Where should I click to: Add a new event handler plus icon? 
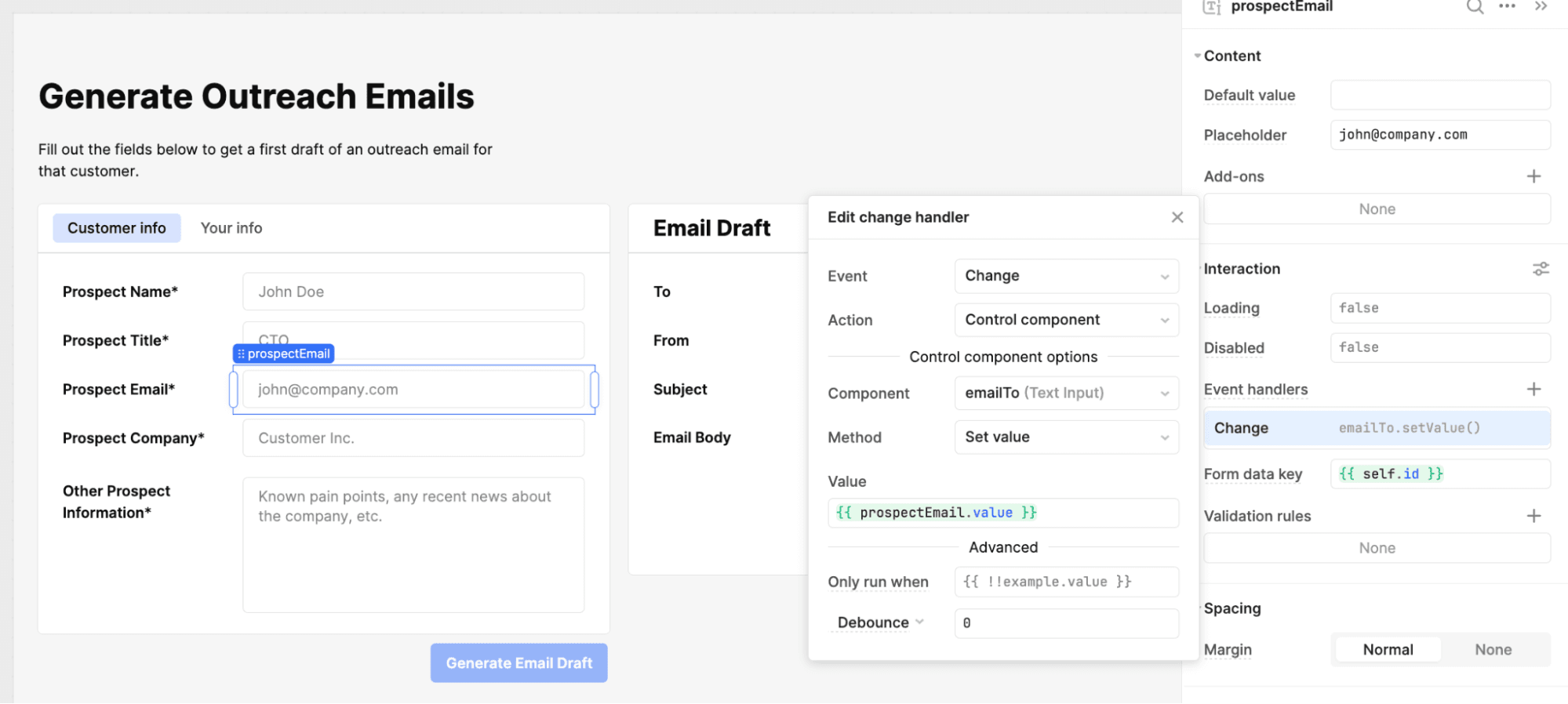click(x=1533, y=390)
